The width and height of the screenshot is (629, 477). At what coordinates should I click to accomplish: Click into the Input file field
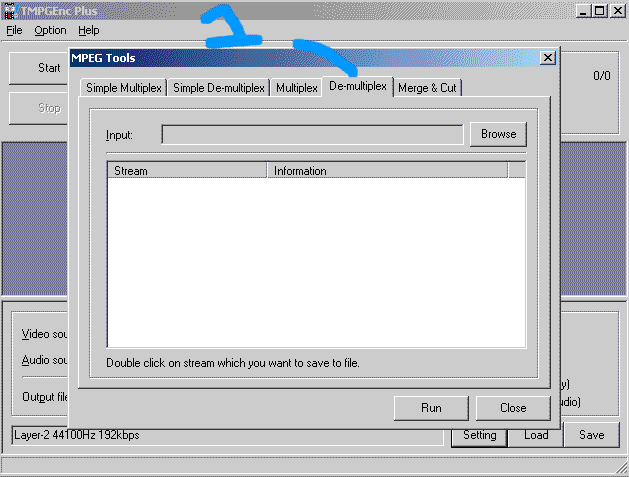[312, 134]
